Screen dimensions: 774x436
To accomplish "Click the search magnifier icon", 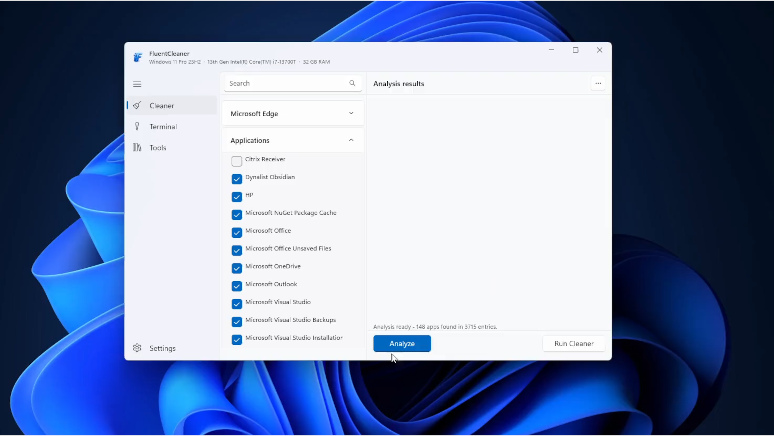I will click(352, 83).
